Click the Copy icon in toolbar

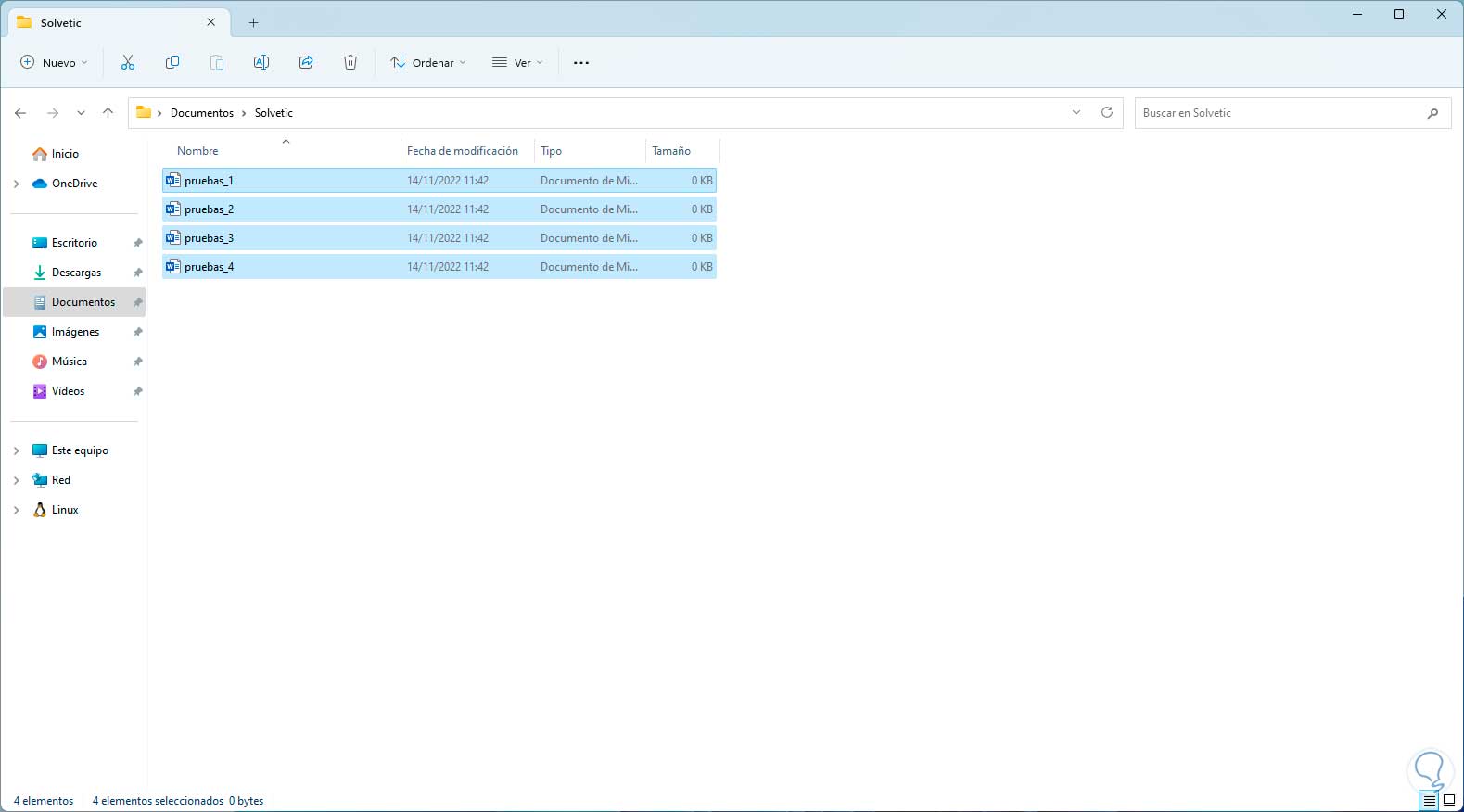(x=172, y=62)
